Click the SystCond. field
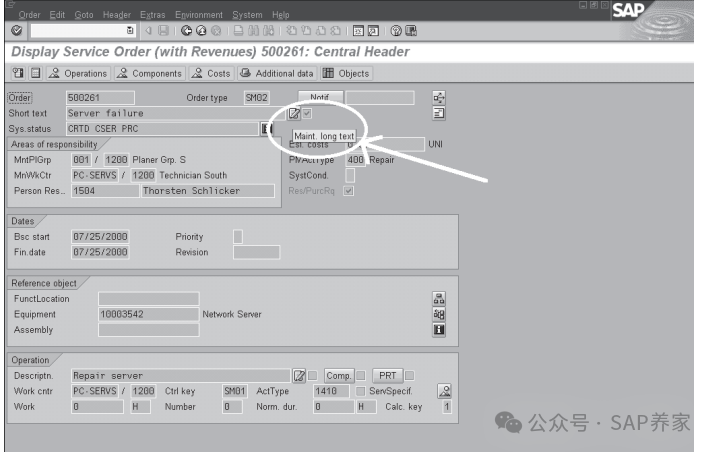 [350, 175]
